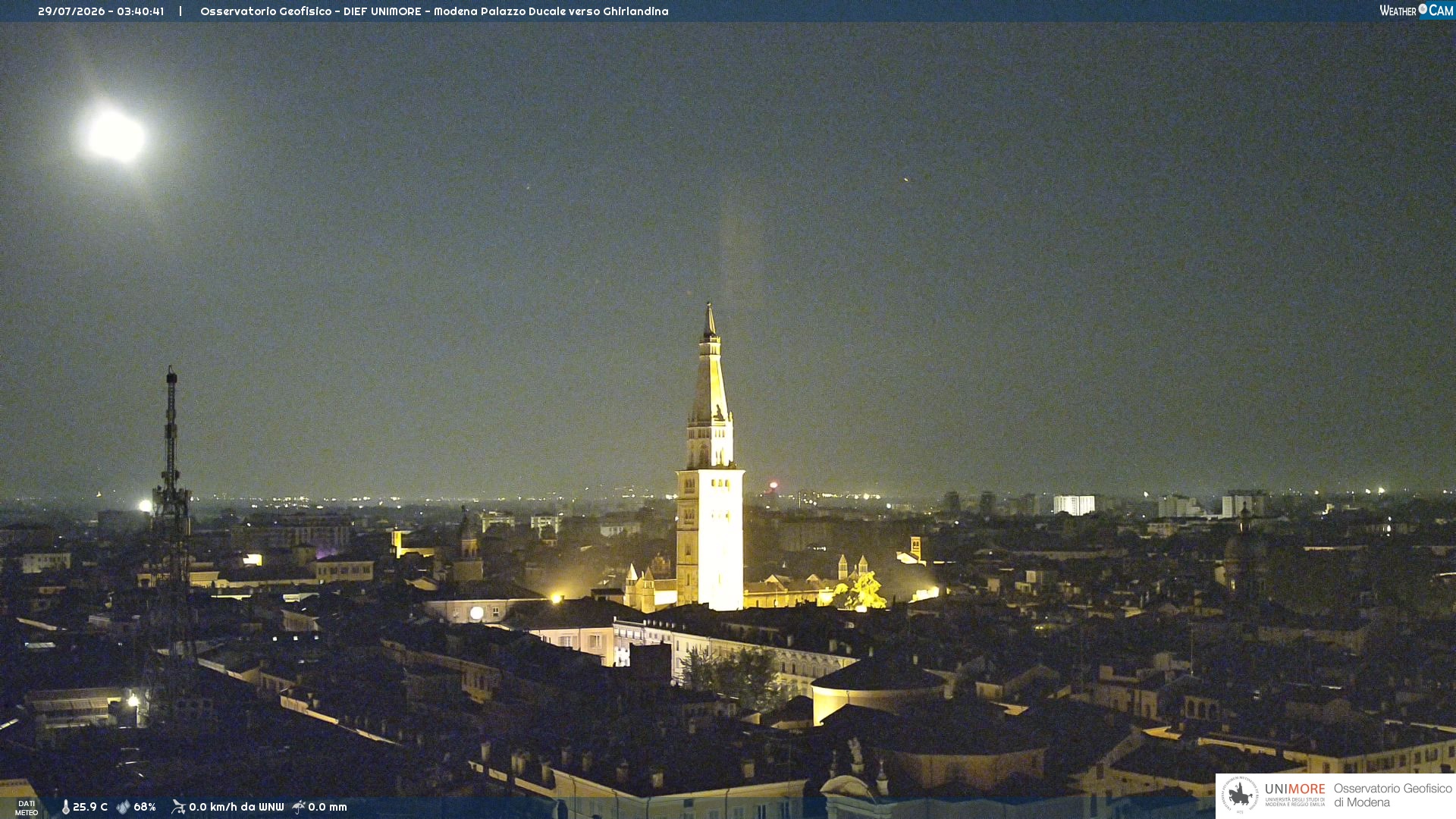Image resolution: width=1456 pixels, height=819 pixels.
Task: Open the Osservatorio Geofisico di Modena text
Action: coord(1392,795)
